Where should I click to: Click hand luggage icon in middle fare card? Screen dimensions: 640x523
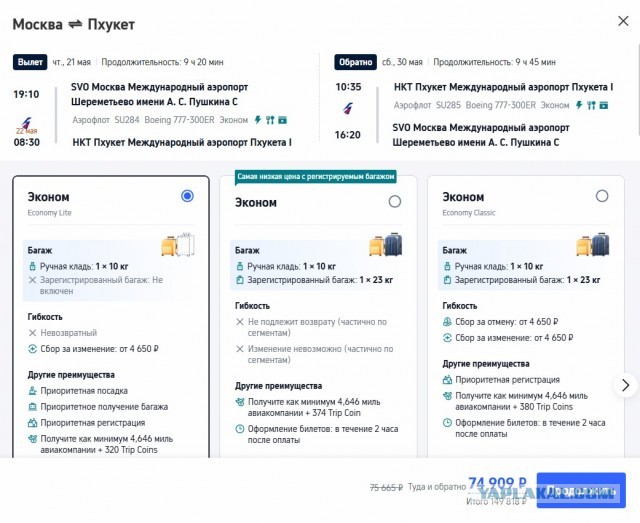point(240,267)
